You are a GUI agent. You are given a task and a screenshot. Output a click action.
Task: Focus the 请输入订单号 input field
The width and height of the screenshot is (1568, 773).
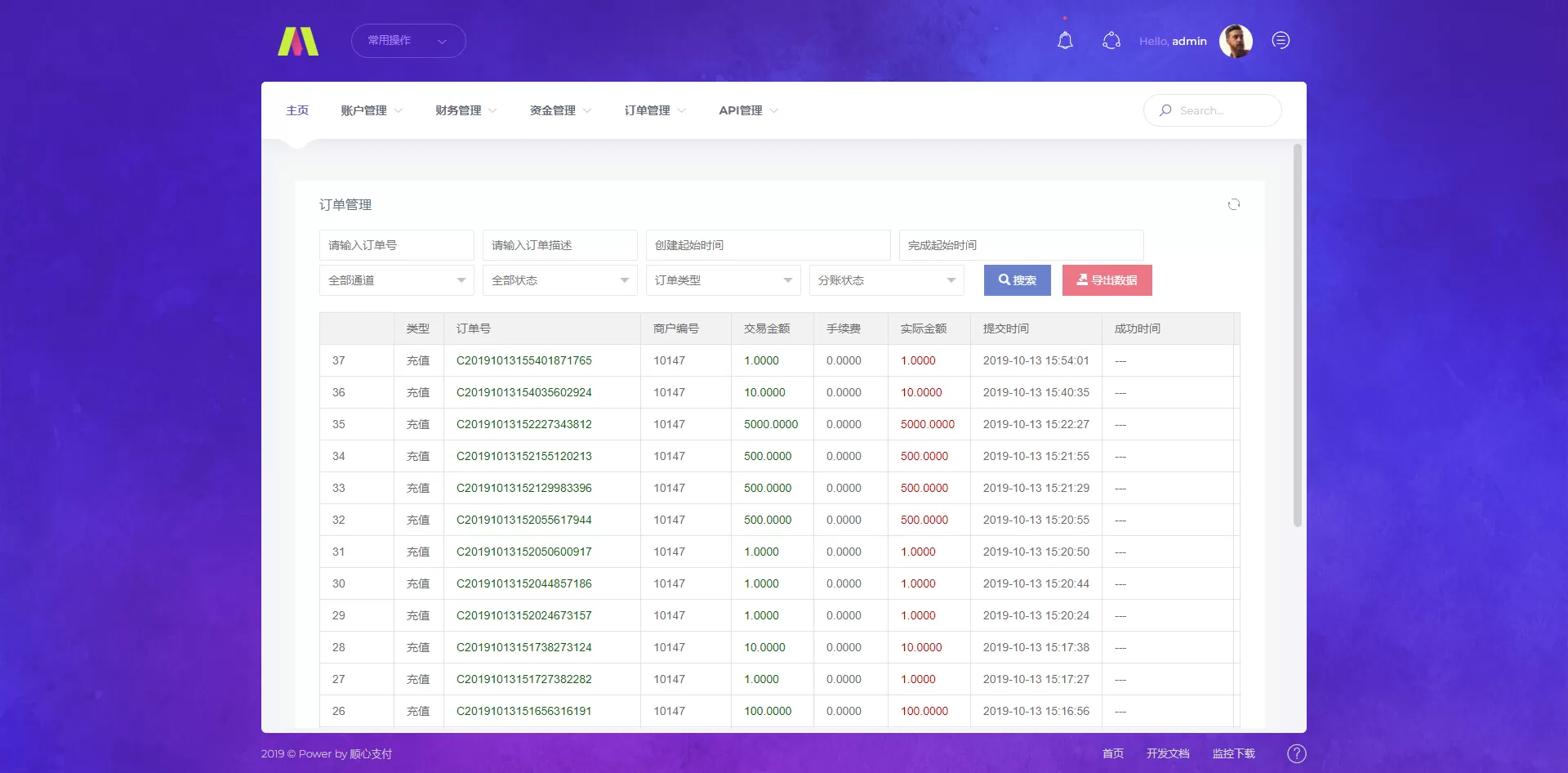[x=396, y=245]
